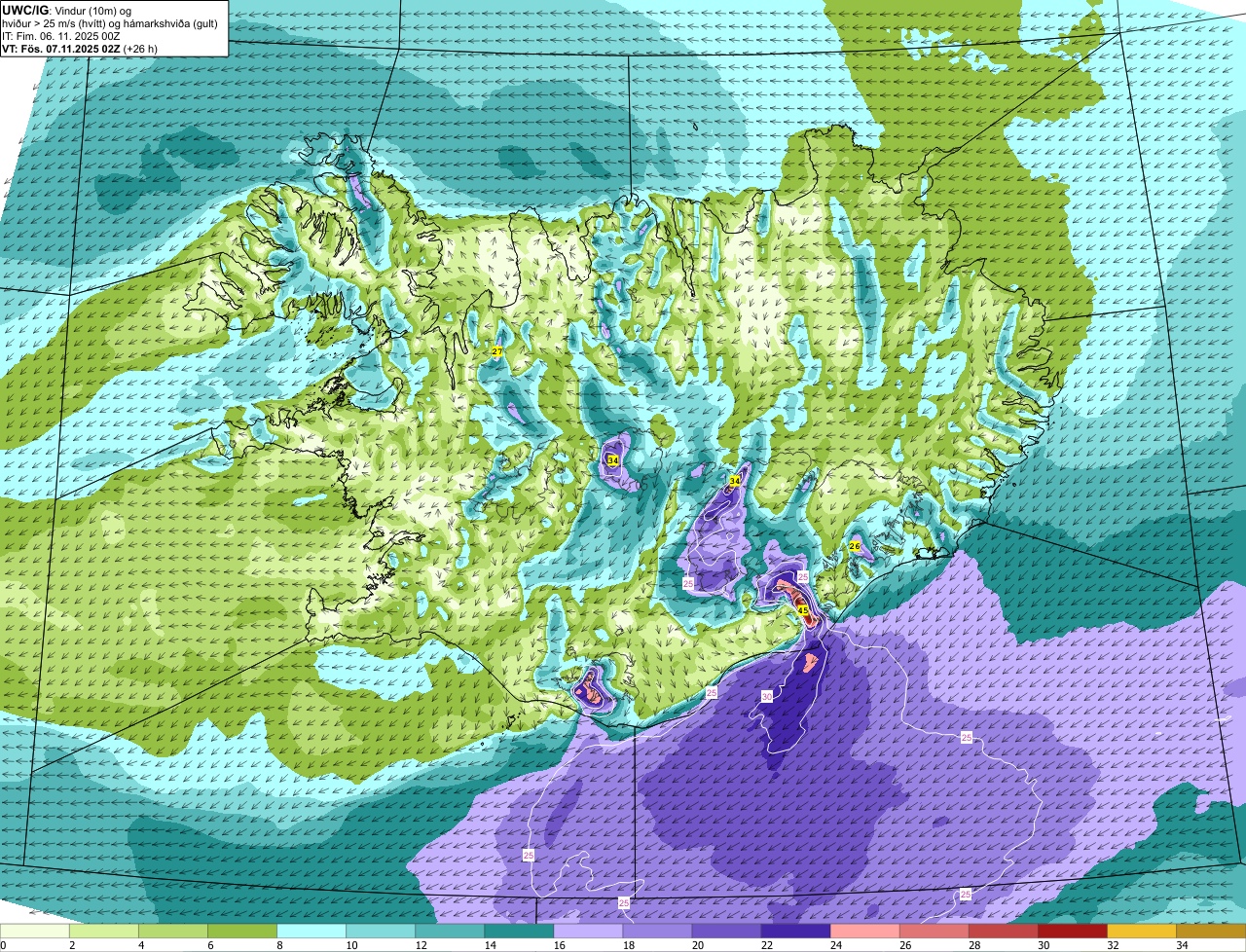Image resolution: width=1246 pixels, height=952 pixels.
Task: Click the yellow '27' max gust label
Action: (496, 351)
